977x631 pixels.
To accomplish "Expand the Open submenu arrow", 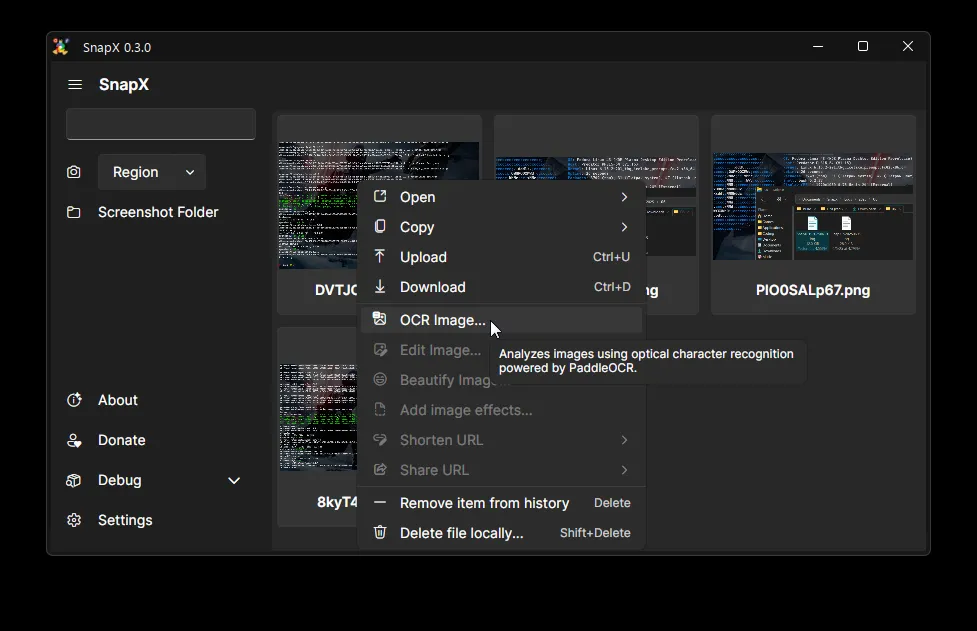I will [x=624, y=197].
